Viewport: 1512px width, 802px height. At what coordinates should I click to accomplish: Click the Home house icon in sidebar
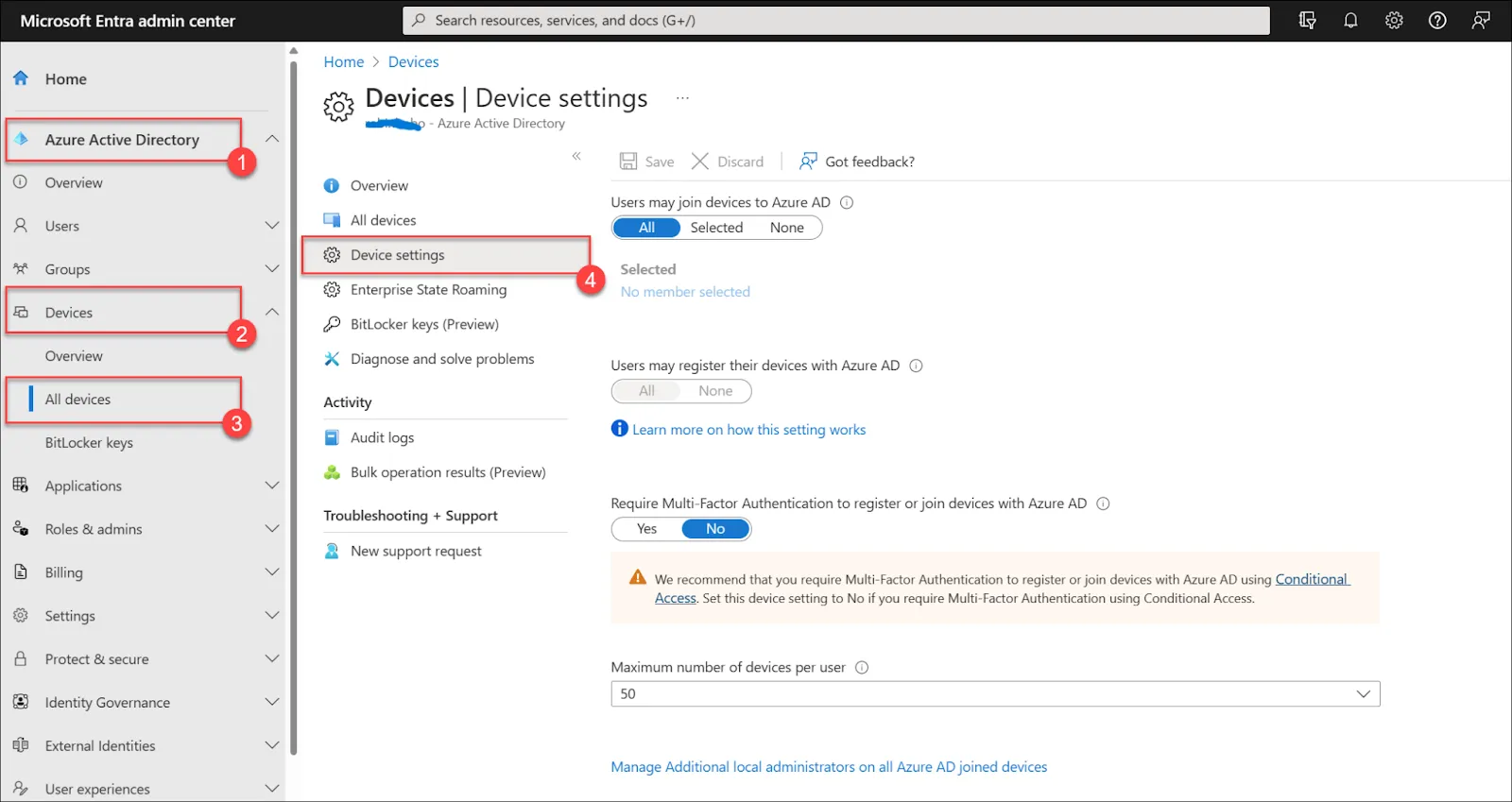pyautogui.click(x=21, y=78)
